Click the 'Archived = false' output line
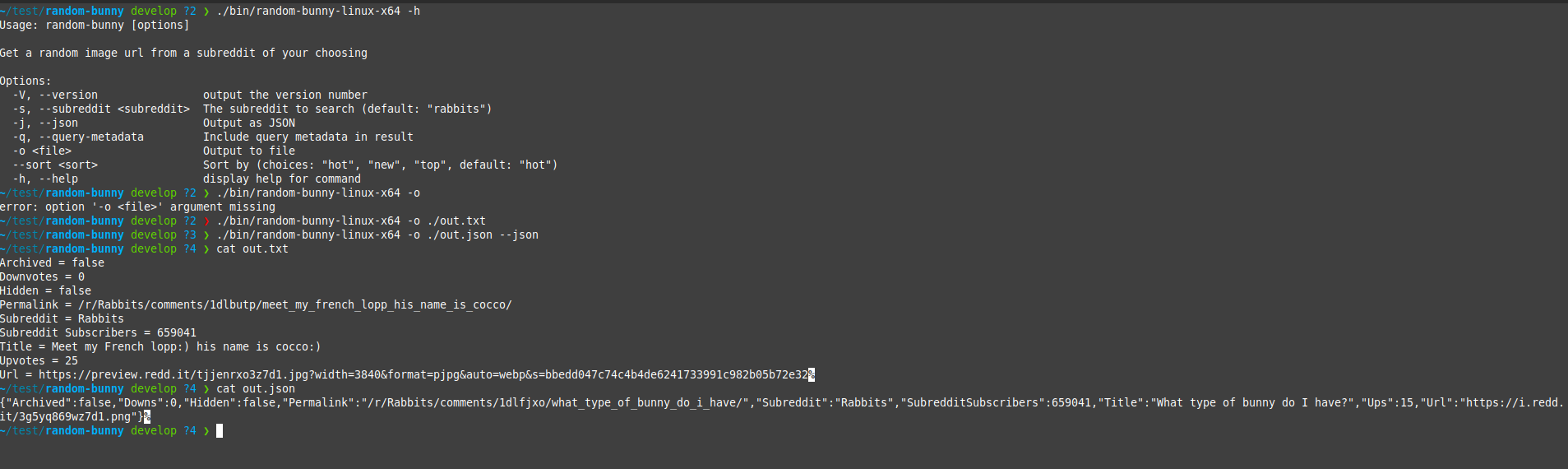This screenshot has height=469, width=1568. click(52, 262)
